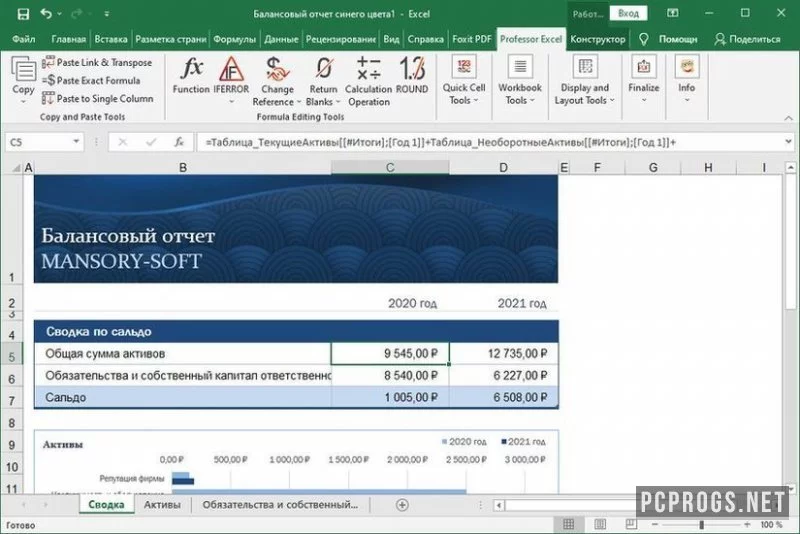Screen dimensions: 800x534
Task: Open the fx Function tool
Action: pyautogui.click(x=191, y=75)
